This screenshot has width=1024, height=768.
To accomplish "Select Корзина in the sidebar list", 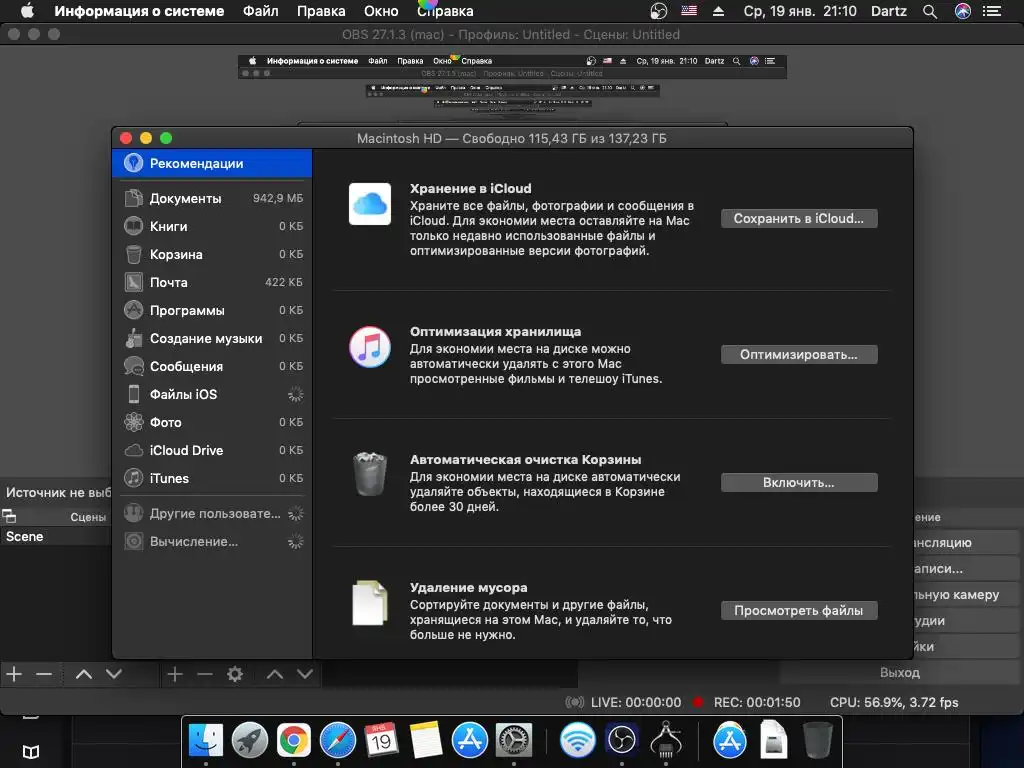I will [x=212, y=254].
